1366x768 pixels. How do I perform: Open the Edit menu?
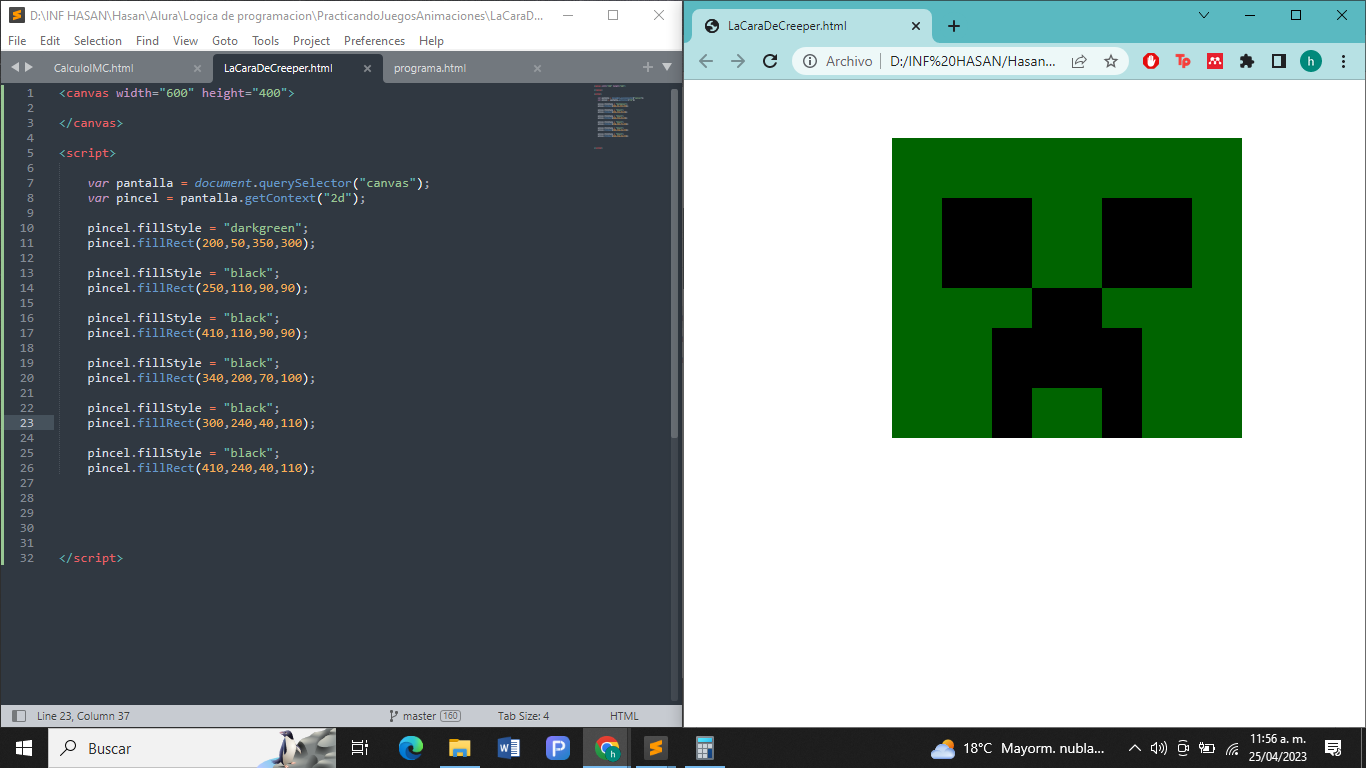click(50, 41)
